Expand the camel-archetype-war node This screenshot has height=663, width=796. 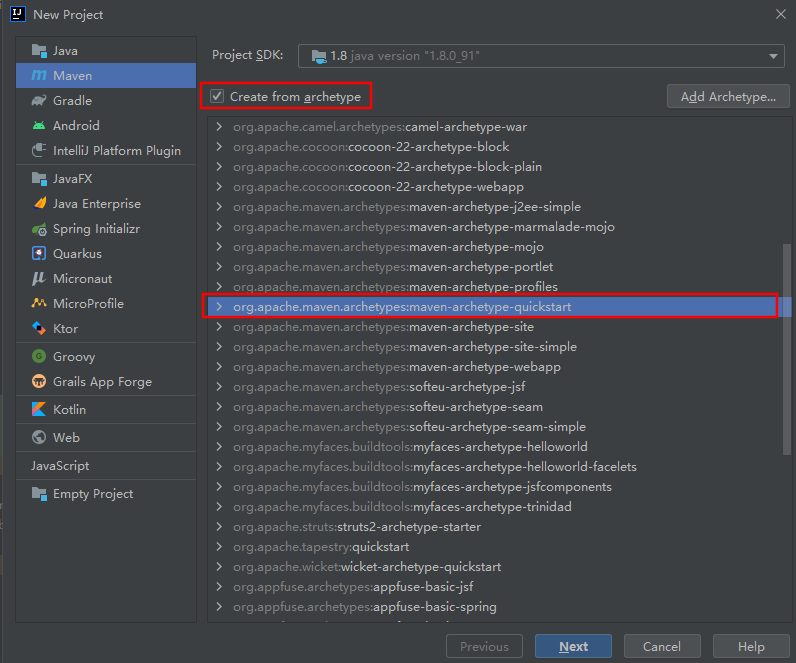coord(219,126)
